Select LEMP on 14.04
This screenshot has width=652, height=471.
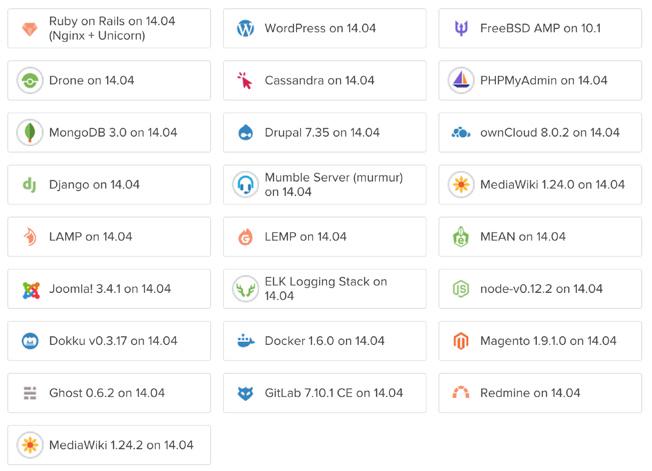[x=325, y=237]
